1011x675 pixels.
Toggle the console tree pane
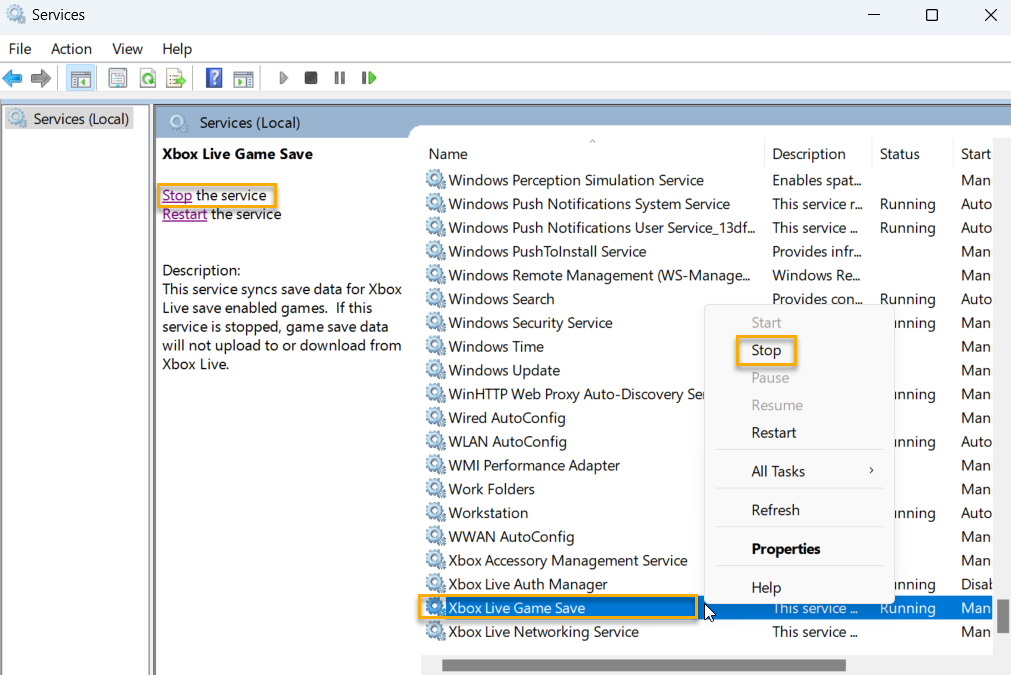pyautogui.click(x=80, y=77)
